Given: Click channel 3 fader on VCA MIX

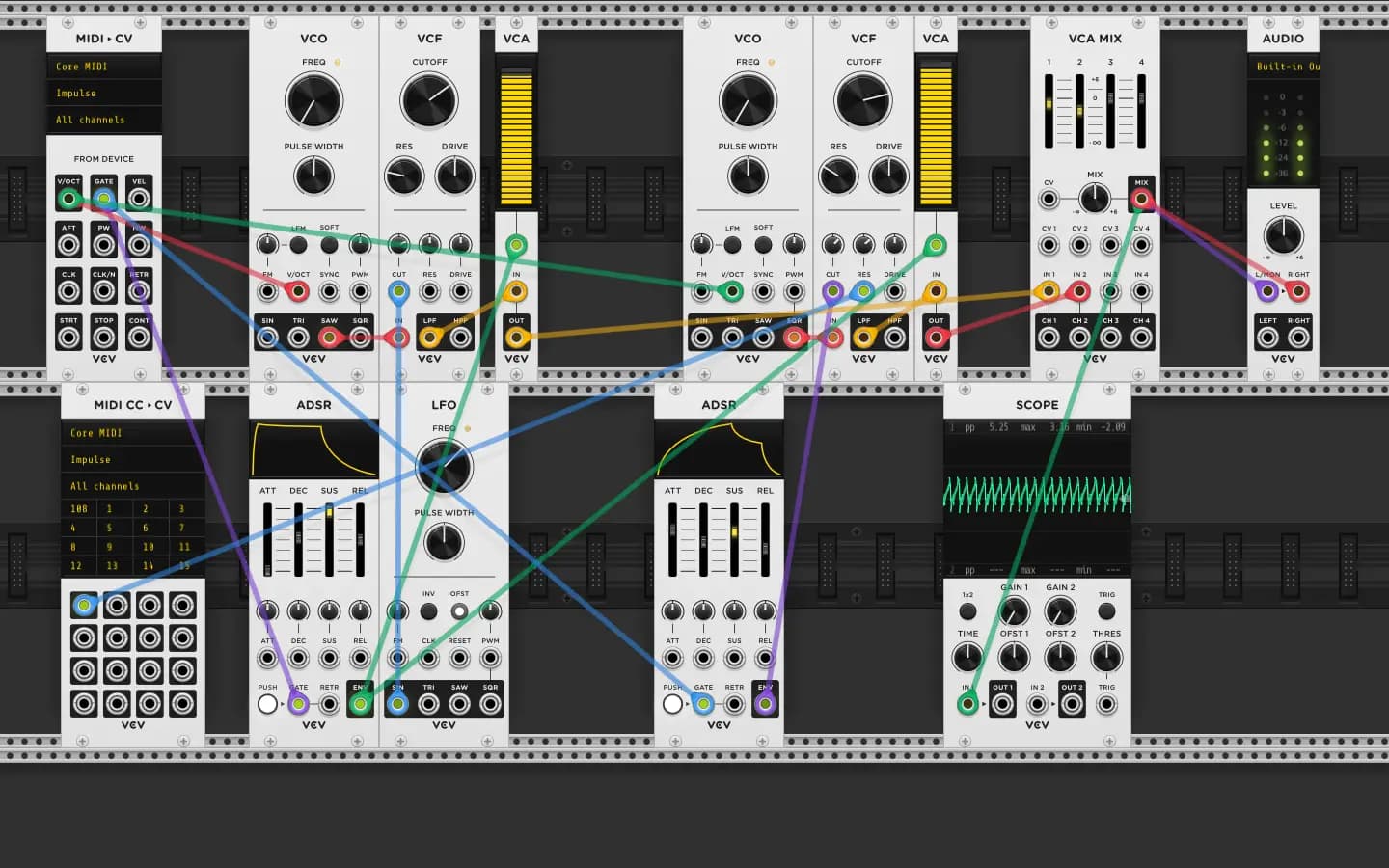Looking at the screenshot, I should (1110, 111).
